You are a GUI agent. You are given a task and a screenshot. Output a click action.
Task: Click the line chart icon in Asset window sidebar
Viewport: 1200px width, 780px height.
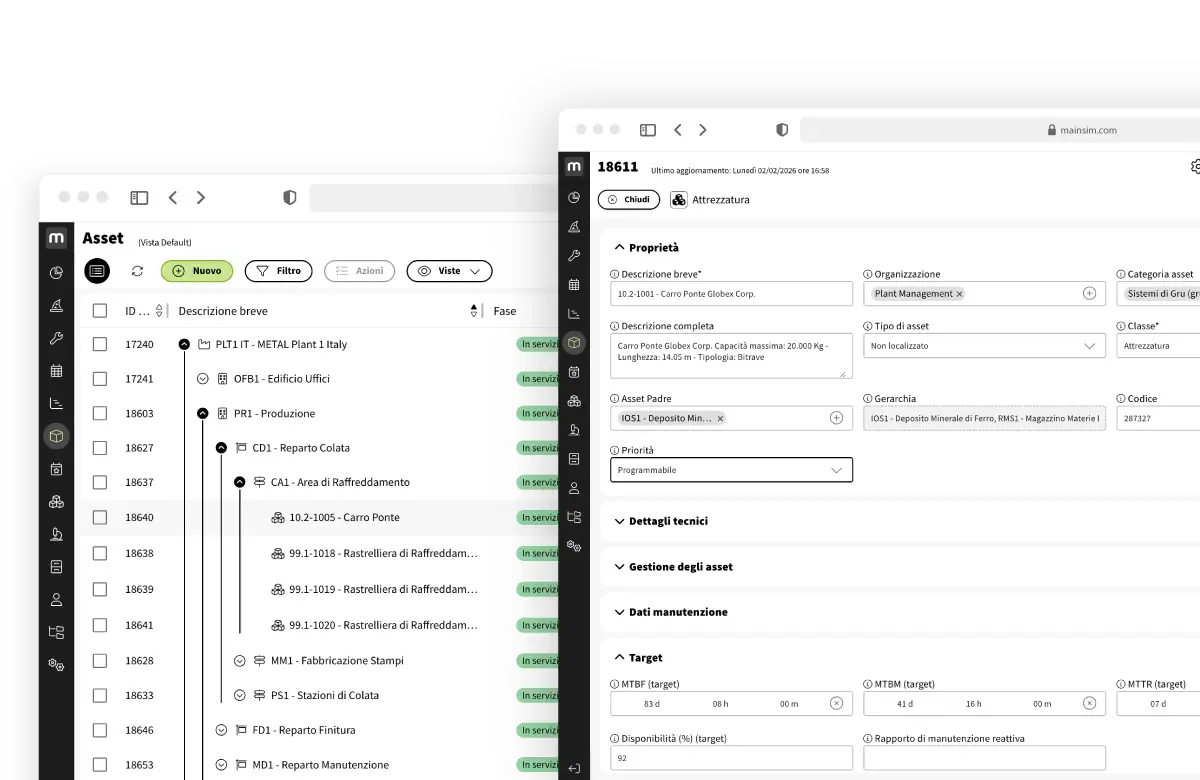(x=56, y=403)
